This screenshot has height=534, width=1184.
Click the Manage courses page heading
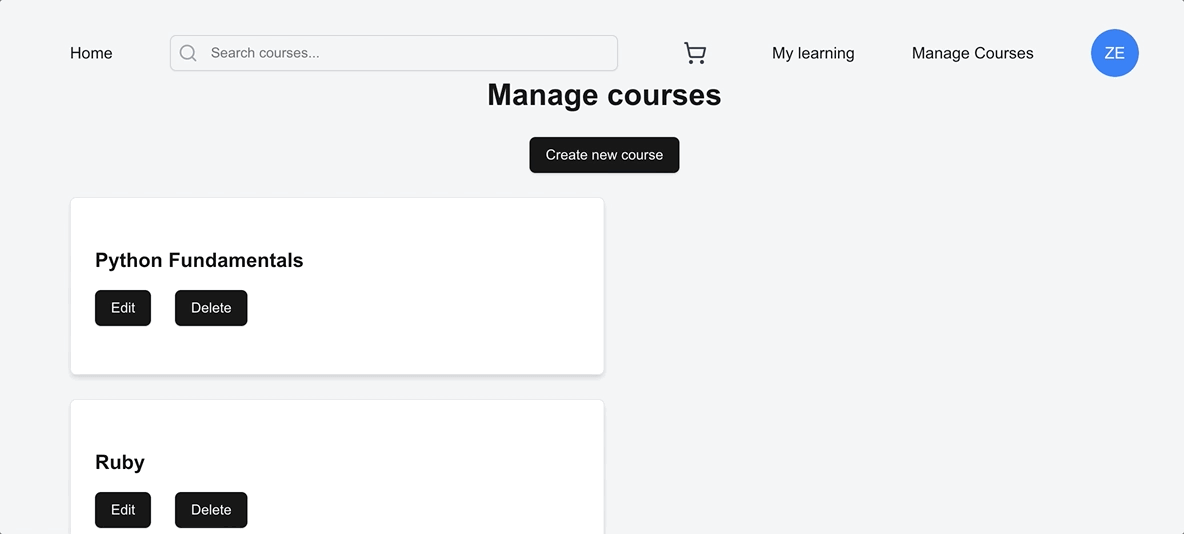point(604,95)
